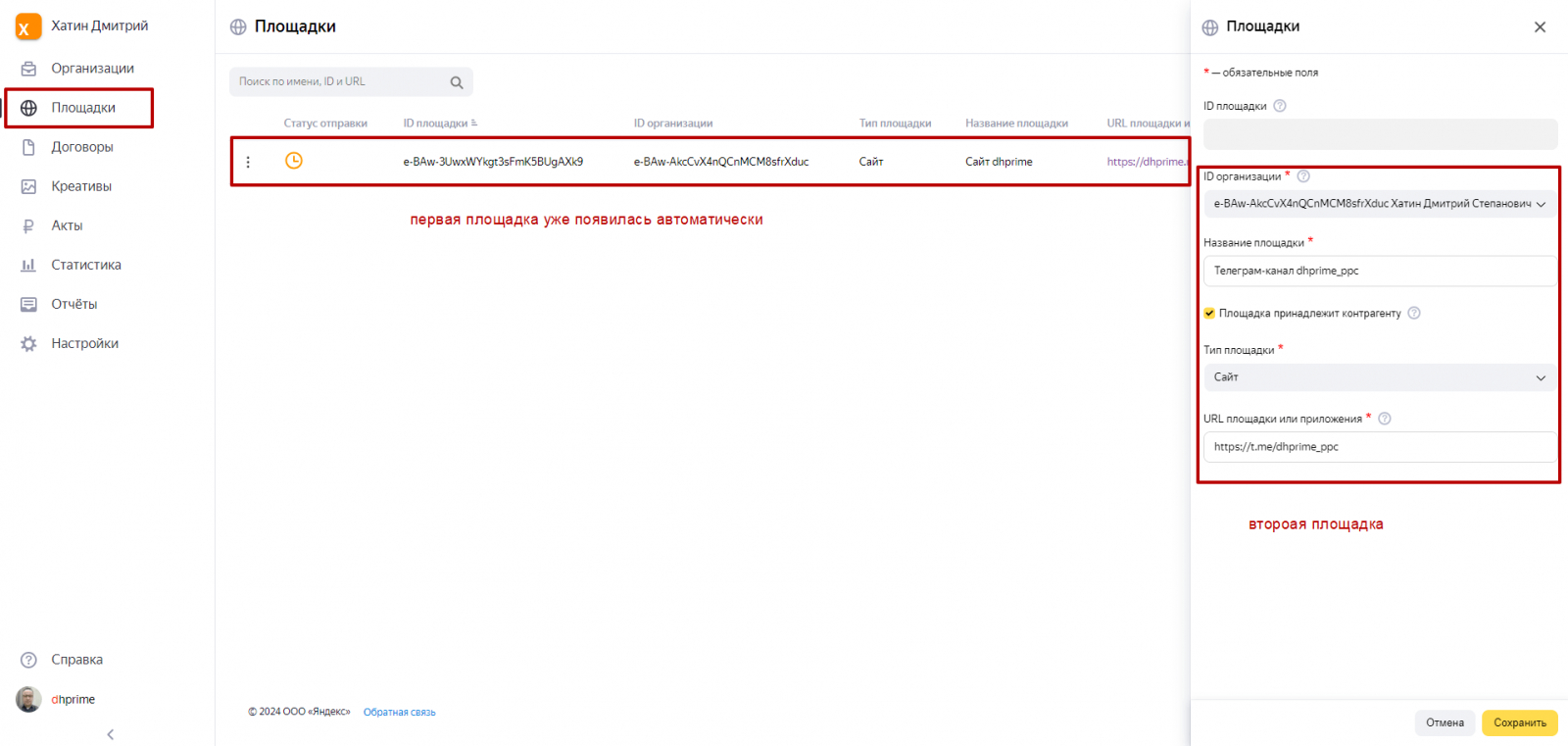
Task: Click the Площадки globe icon in sidebar
Action: pyautogui.click(x=28, y=108)
